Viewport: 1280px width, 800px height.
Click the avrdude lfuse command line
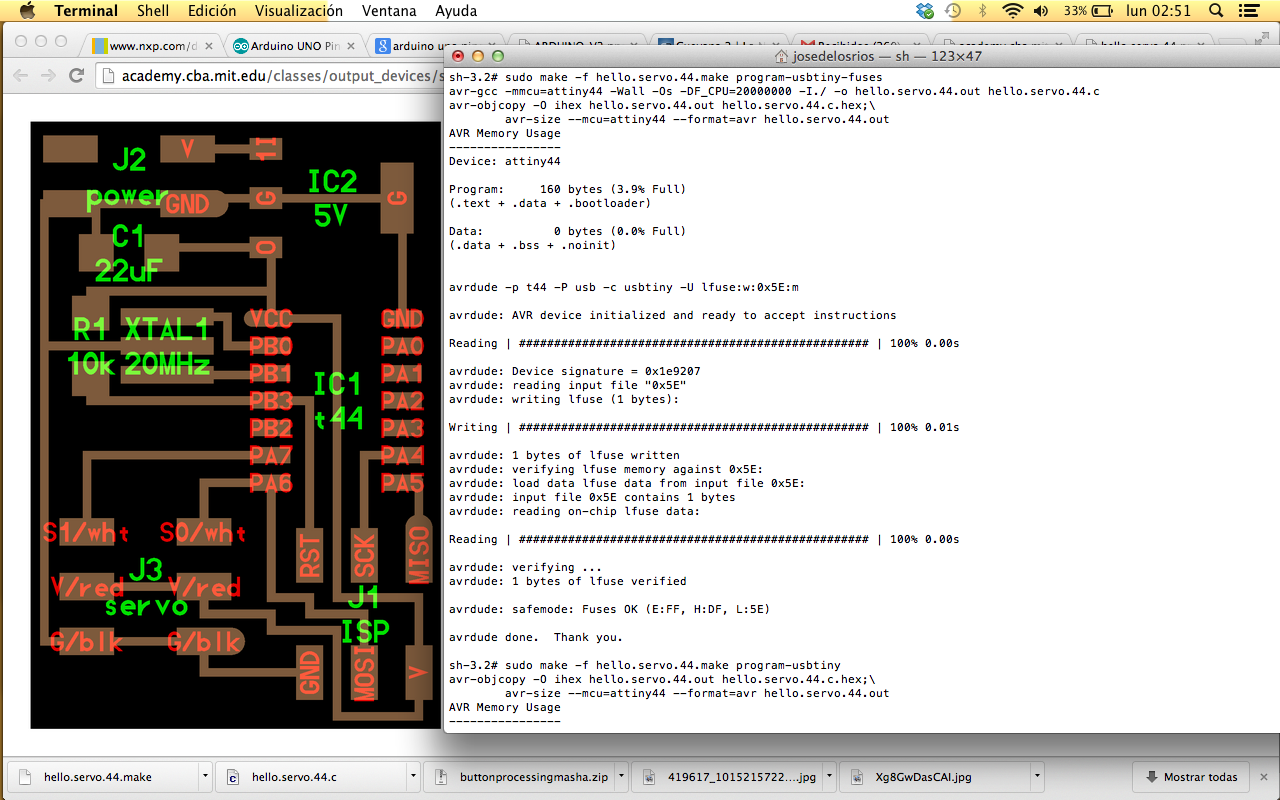(x=624, y=287)
